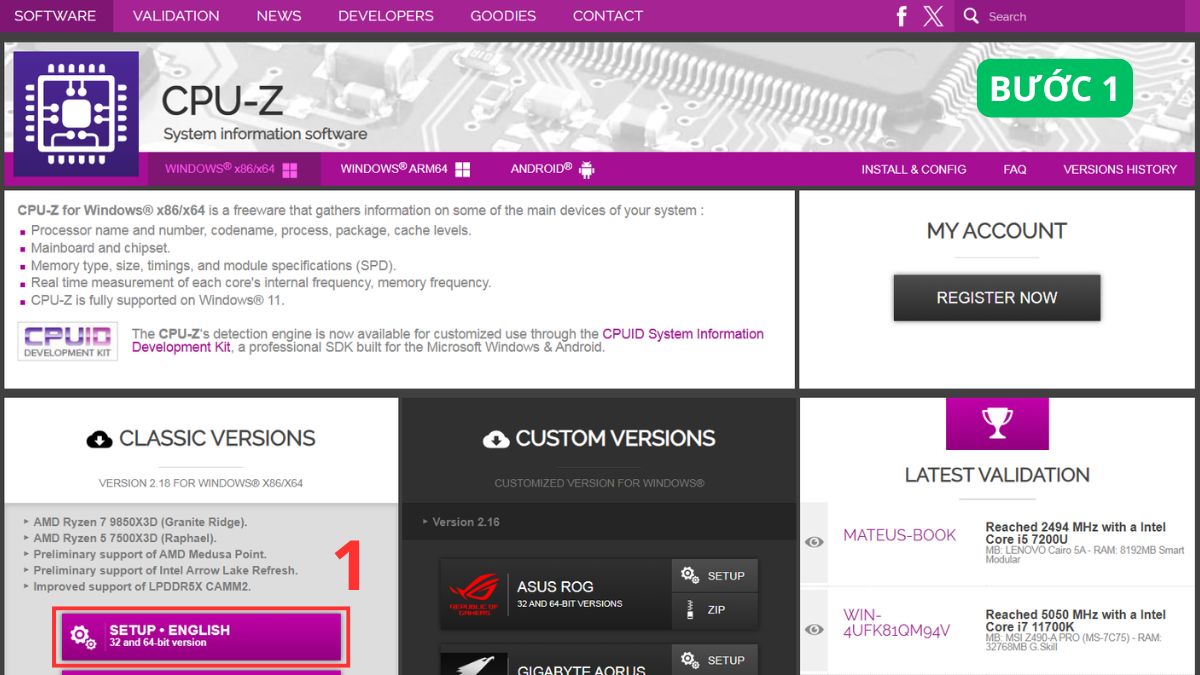
Task: Click the CLASSIC VERSIONS heading
Action: click(x=217, y=439)
